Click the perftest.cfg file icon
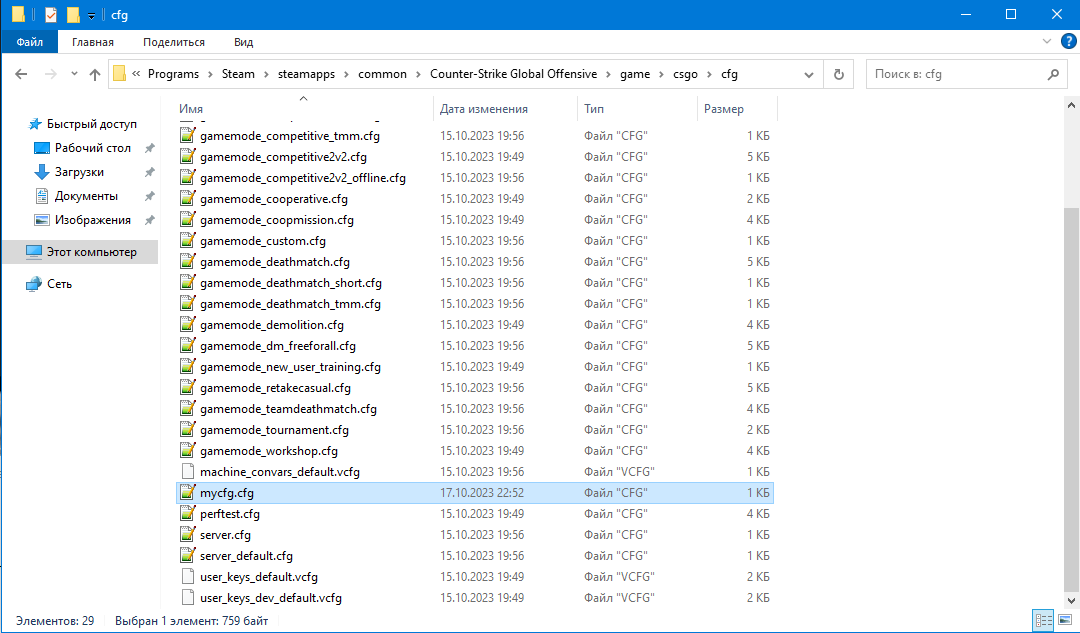 point(187,513)
